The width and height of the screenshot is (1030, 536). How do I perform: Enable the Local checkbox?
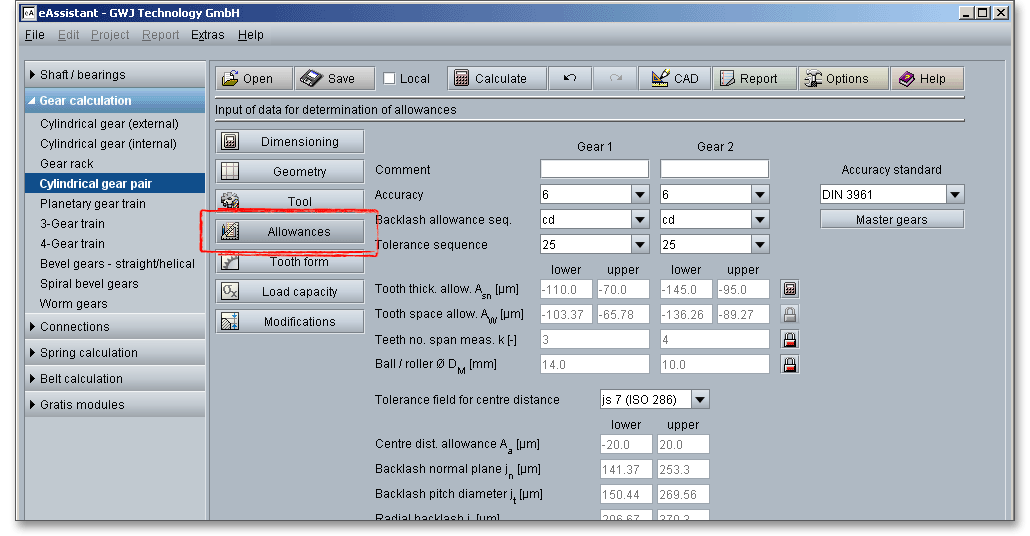[x=389, y=79]
